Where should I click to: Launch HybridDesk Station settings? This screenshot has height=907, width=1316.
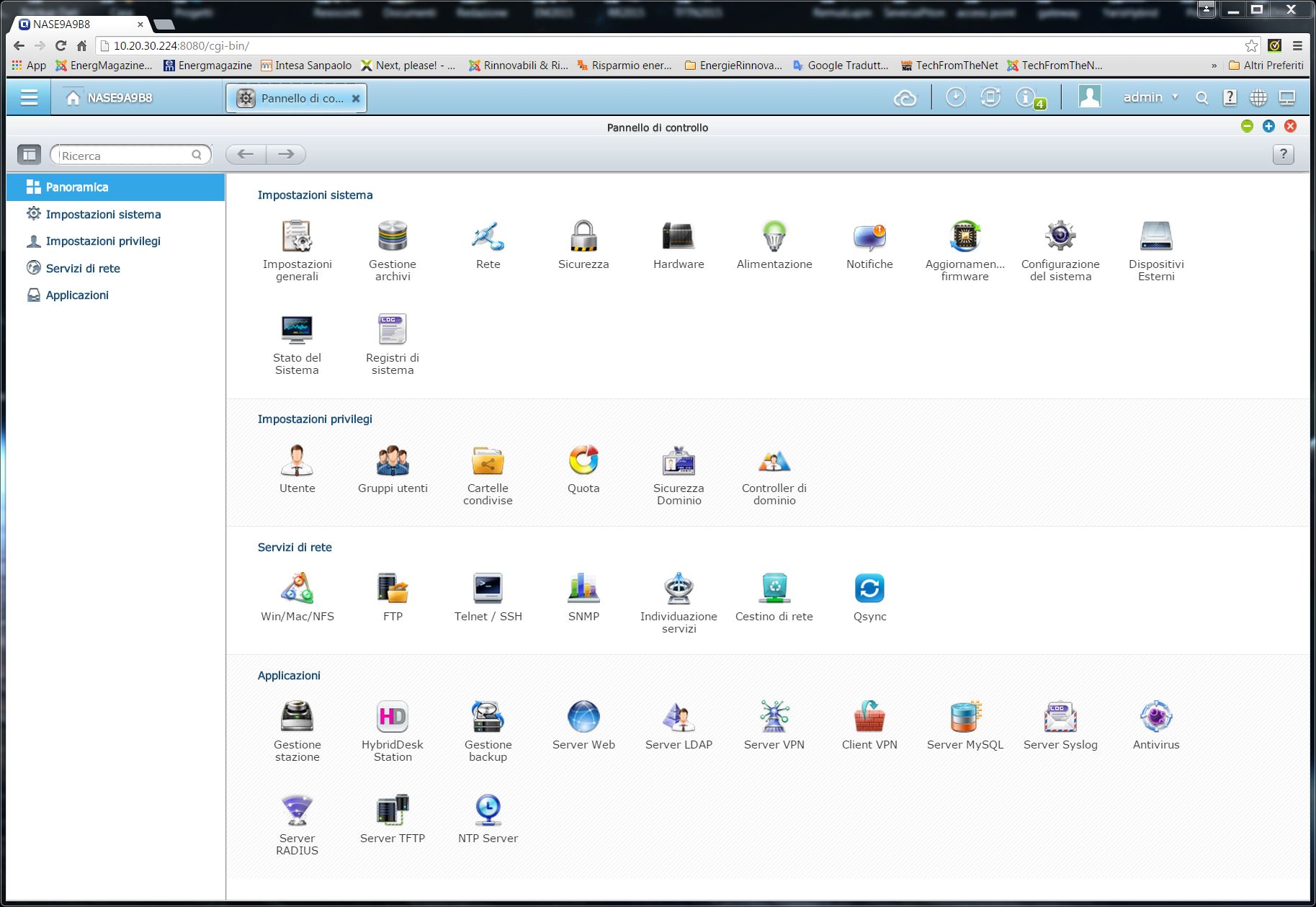click(393, 717)
